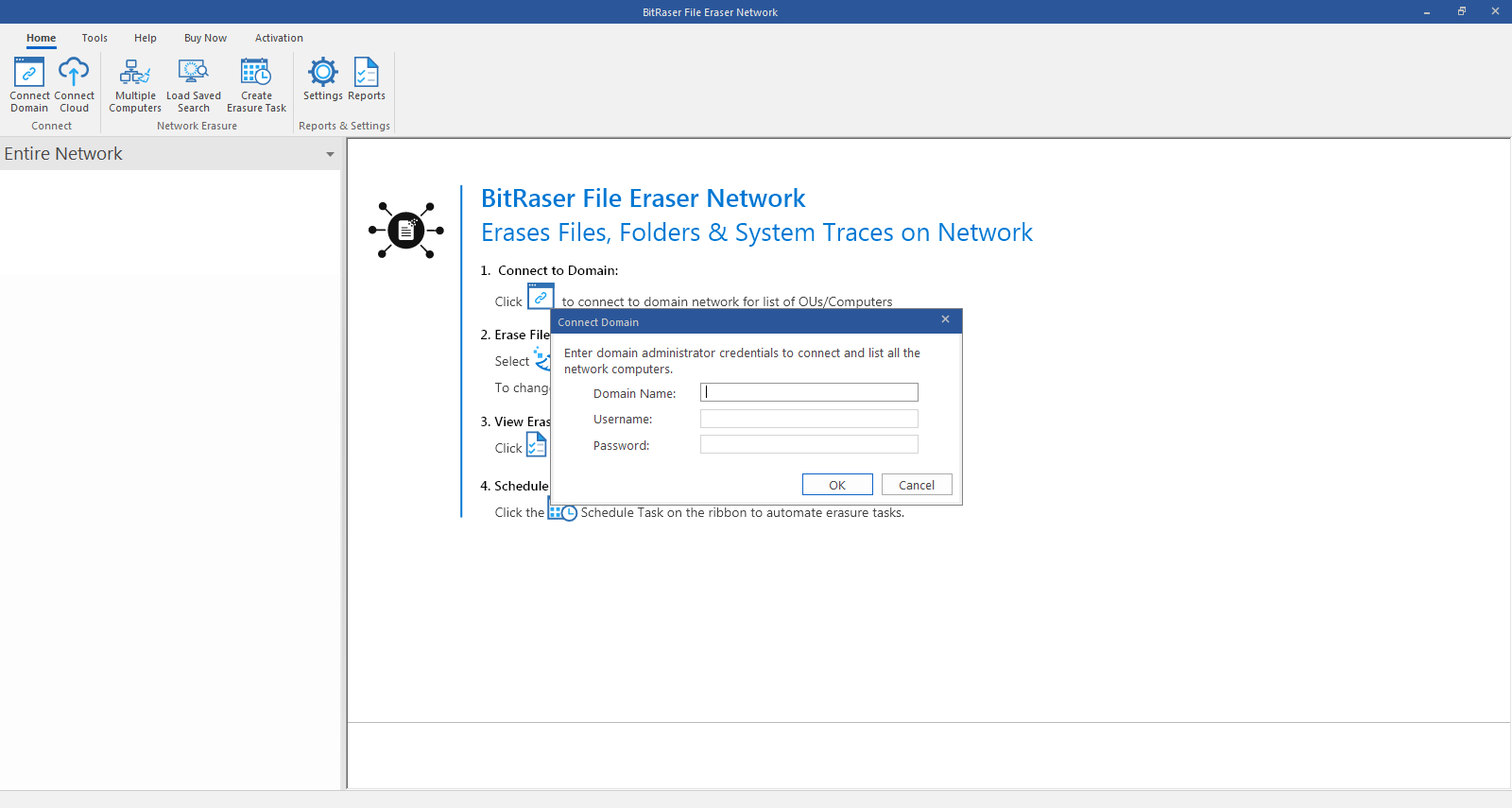Screen dimensions: 1512x808
Task: Open the Buy Now tab
Action: pos(205,39)
